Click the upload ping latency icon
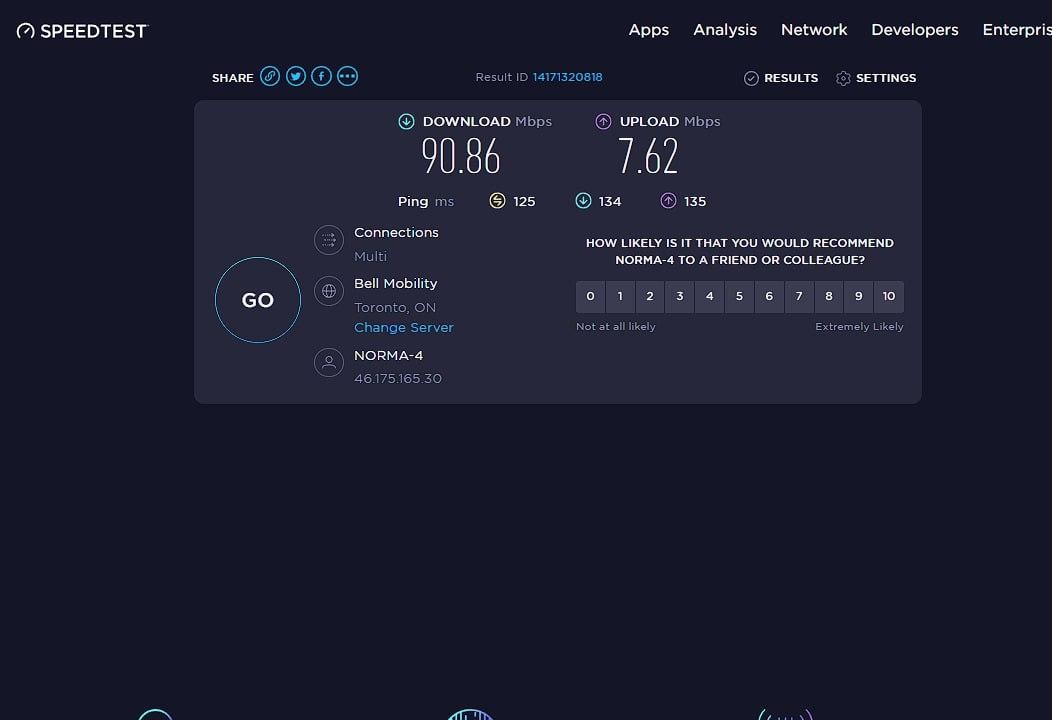The height and width of the screenshot is (720, 1052). (x=668, y=201)
